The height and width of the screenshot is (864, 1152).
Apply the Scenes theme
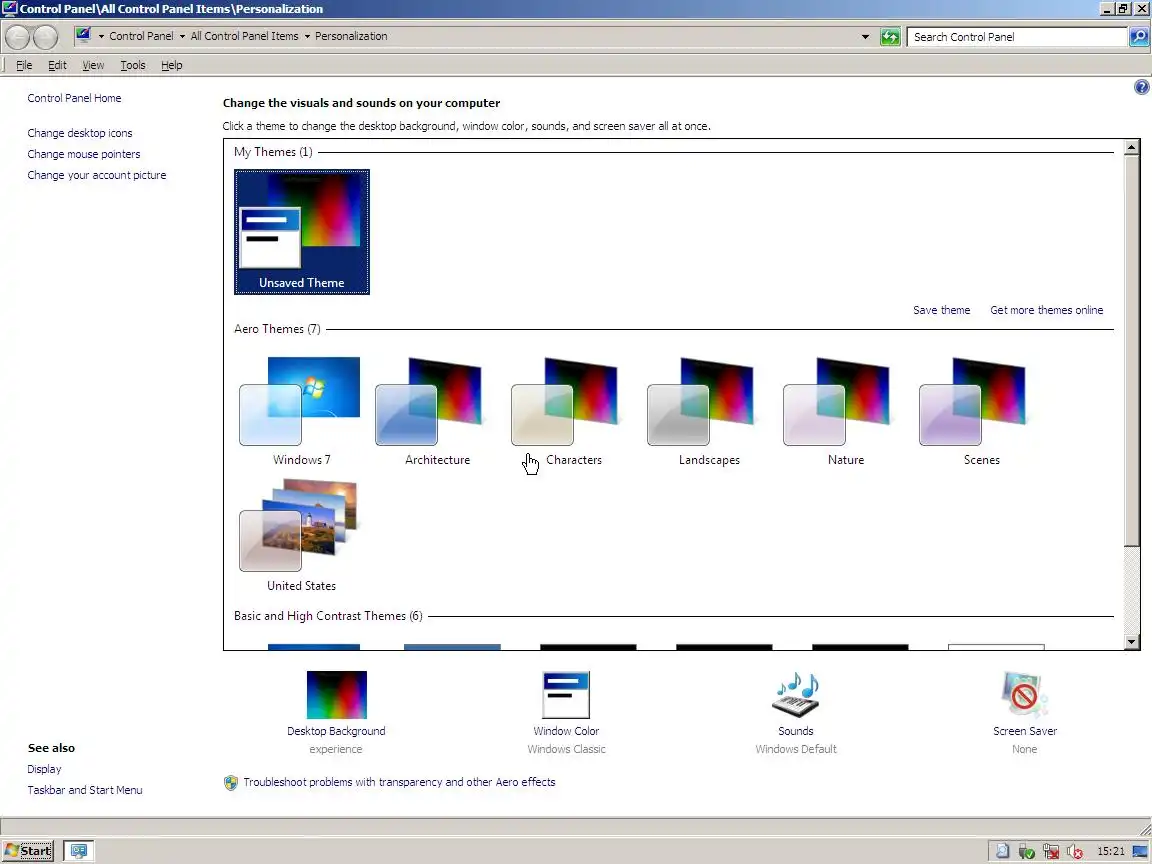pyautogui.click(x=982, y=411)
